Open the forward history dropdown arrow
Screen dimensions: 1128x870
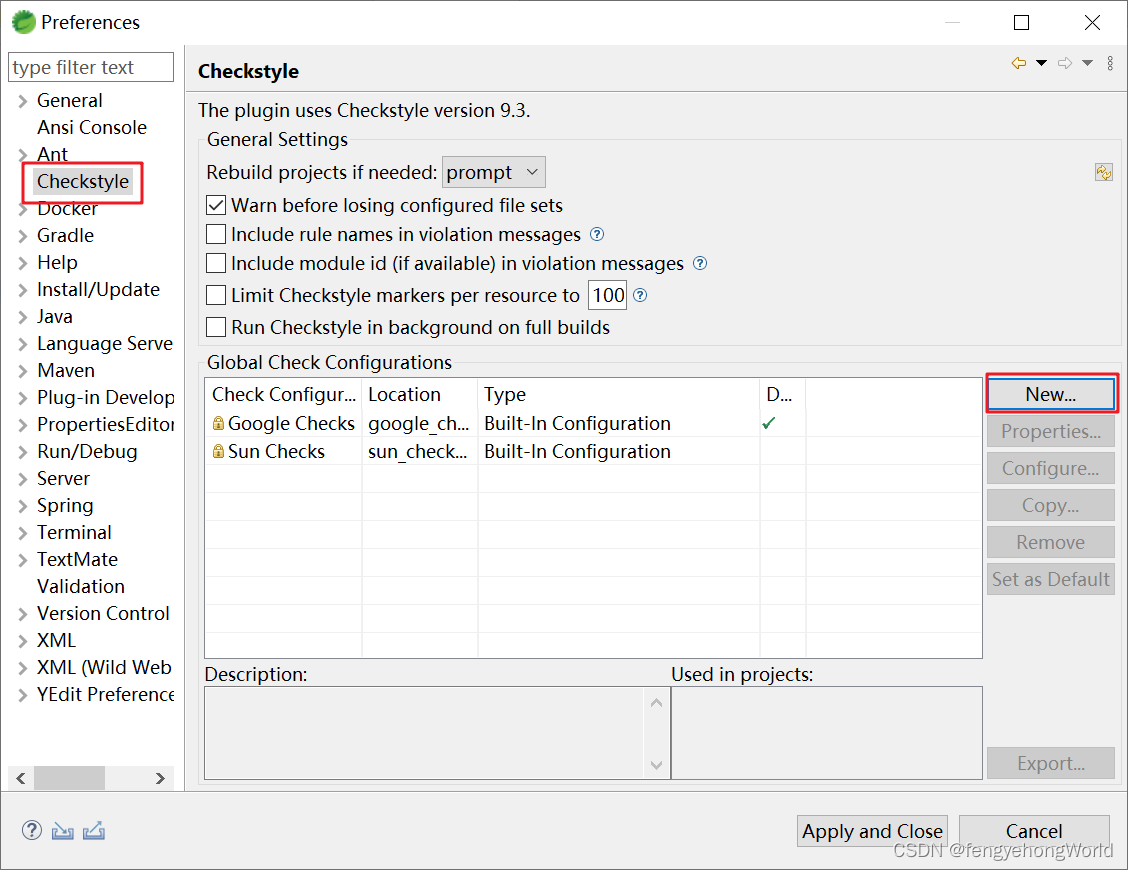(1088, 63)
